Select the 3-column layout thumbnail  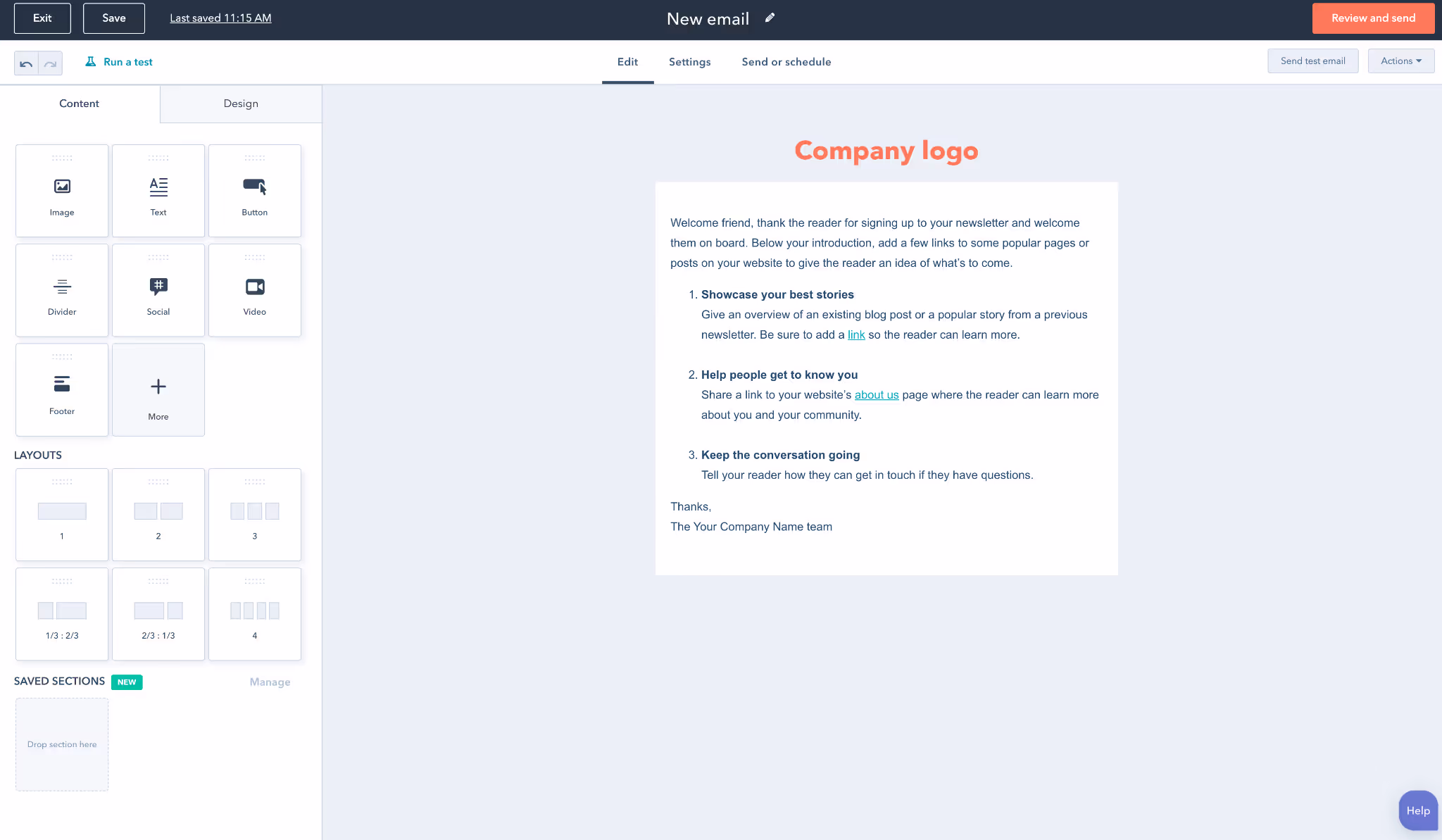(x=255, y=515)
